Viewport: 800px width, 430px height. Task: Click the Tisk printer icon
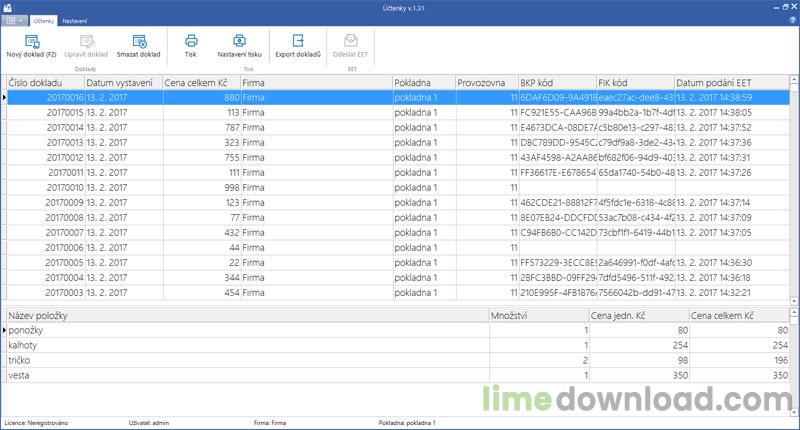pyautogui.click(x=190, y=42)
